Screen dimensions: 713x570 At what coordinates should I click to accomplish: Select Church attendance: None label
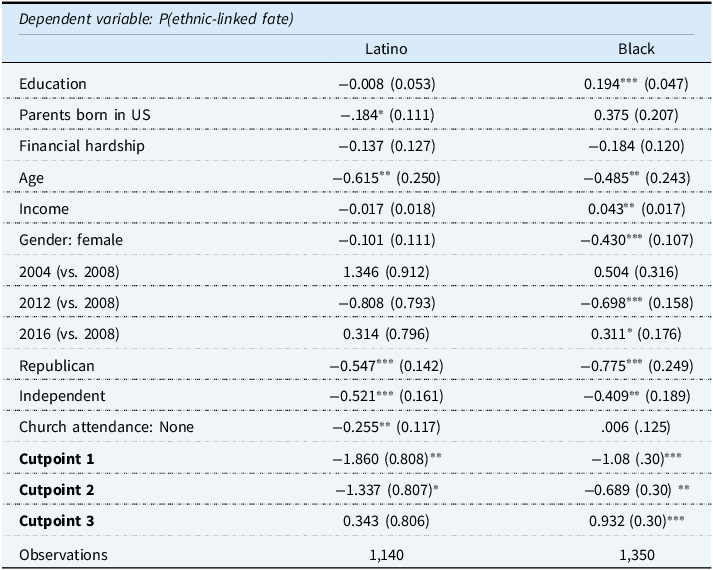[x=106, y=427]
